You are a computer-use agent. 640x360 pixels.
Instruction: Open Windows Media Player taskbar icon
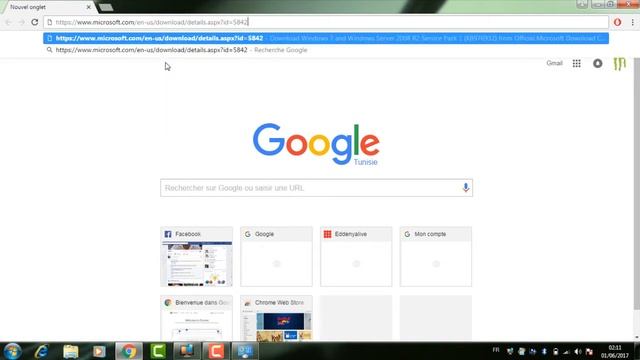point(99,351)
